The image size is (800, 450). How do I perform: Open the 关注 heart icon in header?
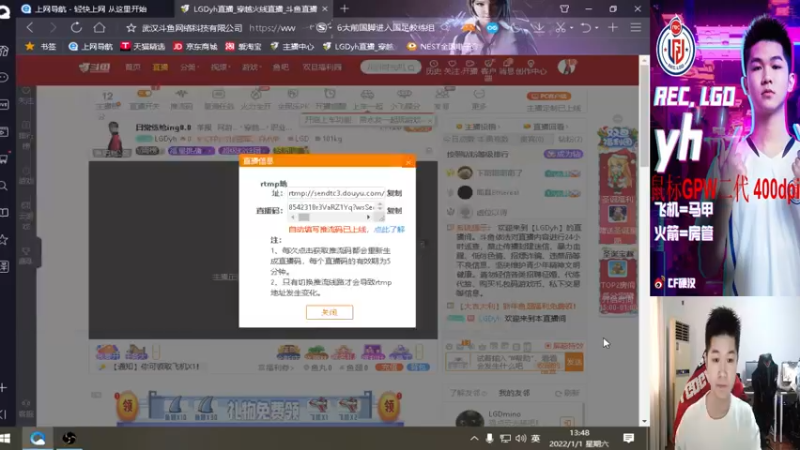[452, 68]
